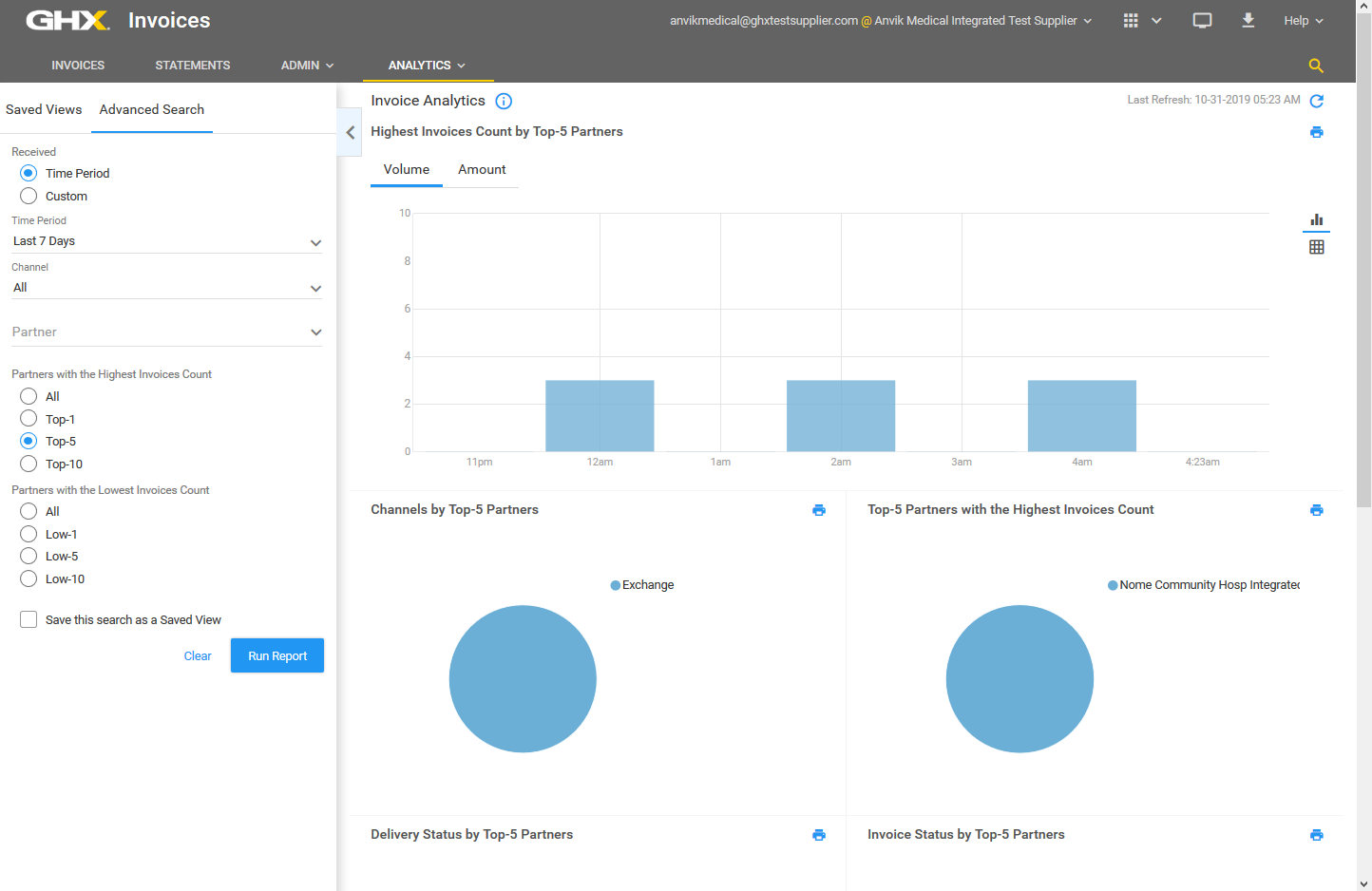Click the Exchange legend entry
1372x891 pixels.
pyautogui.click(x=643, y=585)
